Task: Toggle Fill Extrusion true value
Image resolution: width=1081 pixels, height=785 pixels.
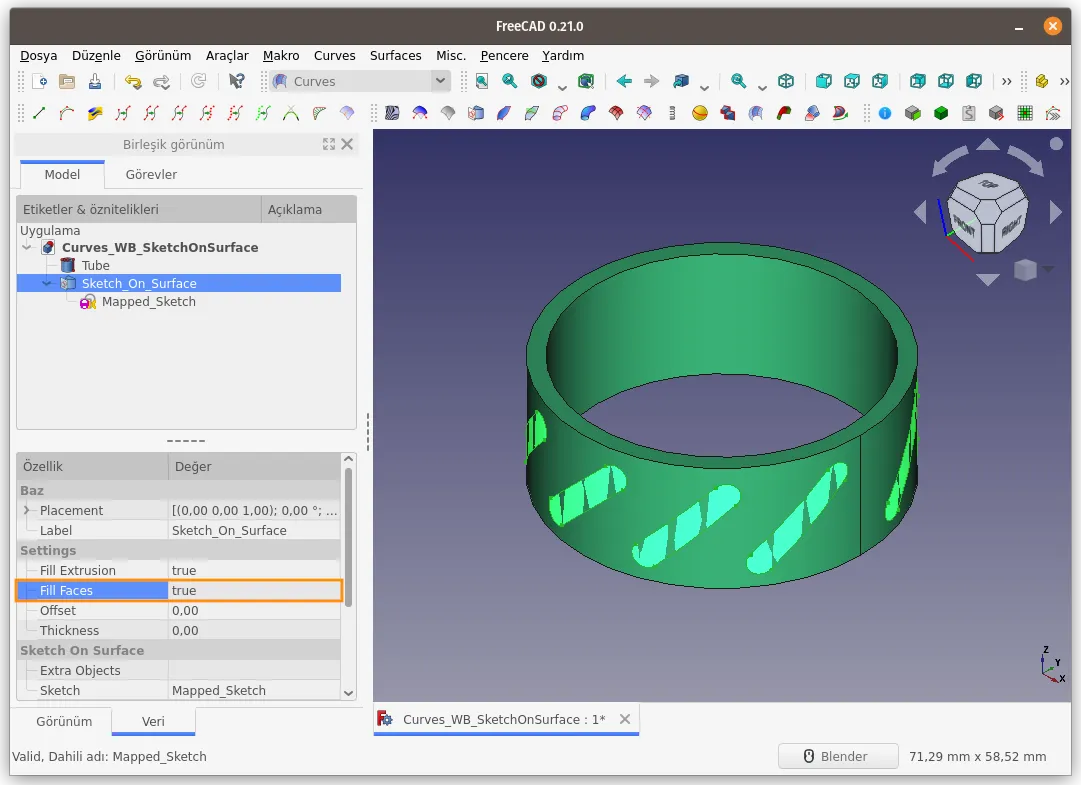Action: click(x=254, y=570)
